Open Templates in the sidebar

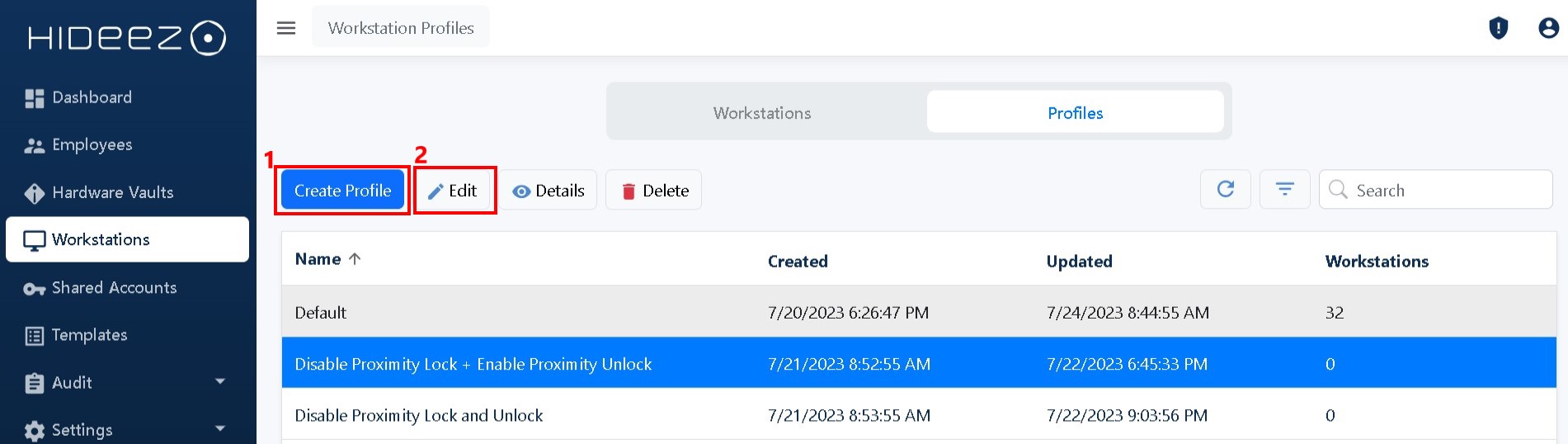(89, 335)
